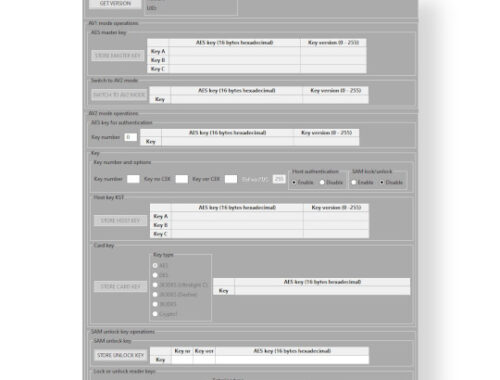Click Host key Key B version cell
This screenshot has width=500, height=380.
pyautogui.click(x=336, y=225)
